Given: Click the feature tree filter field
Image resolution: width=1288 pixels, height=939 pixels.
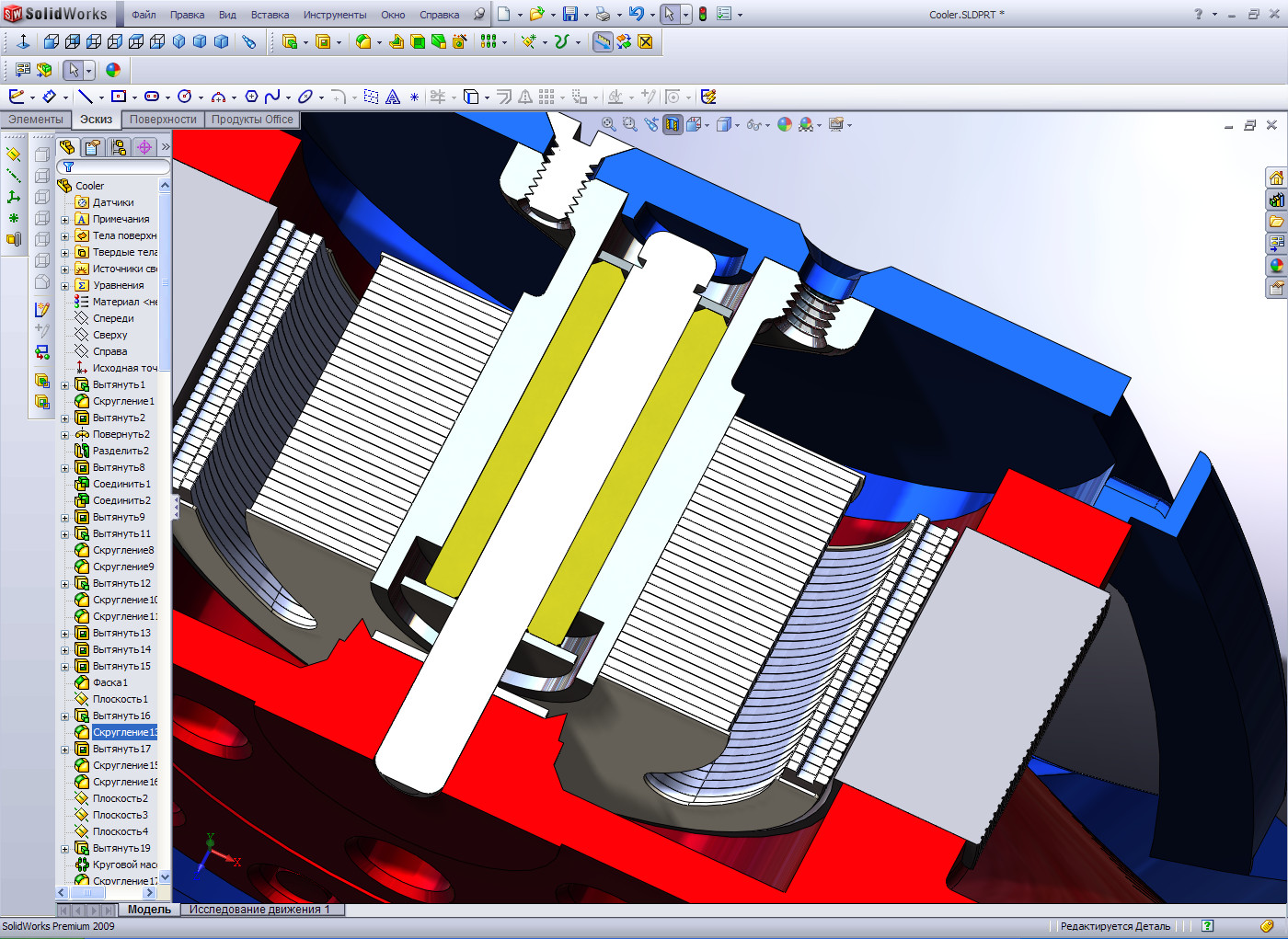Looking at the screenshot, I should [x=113, y=166].
